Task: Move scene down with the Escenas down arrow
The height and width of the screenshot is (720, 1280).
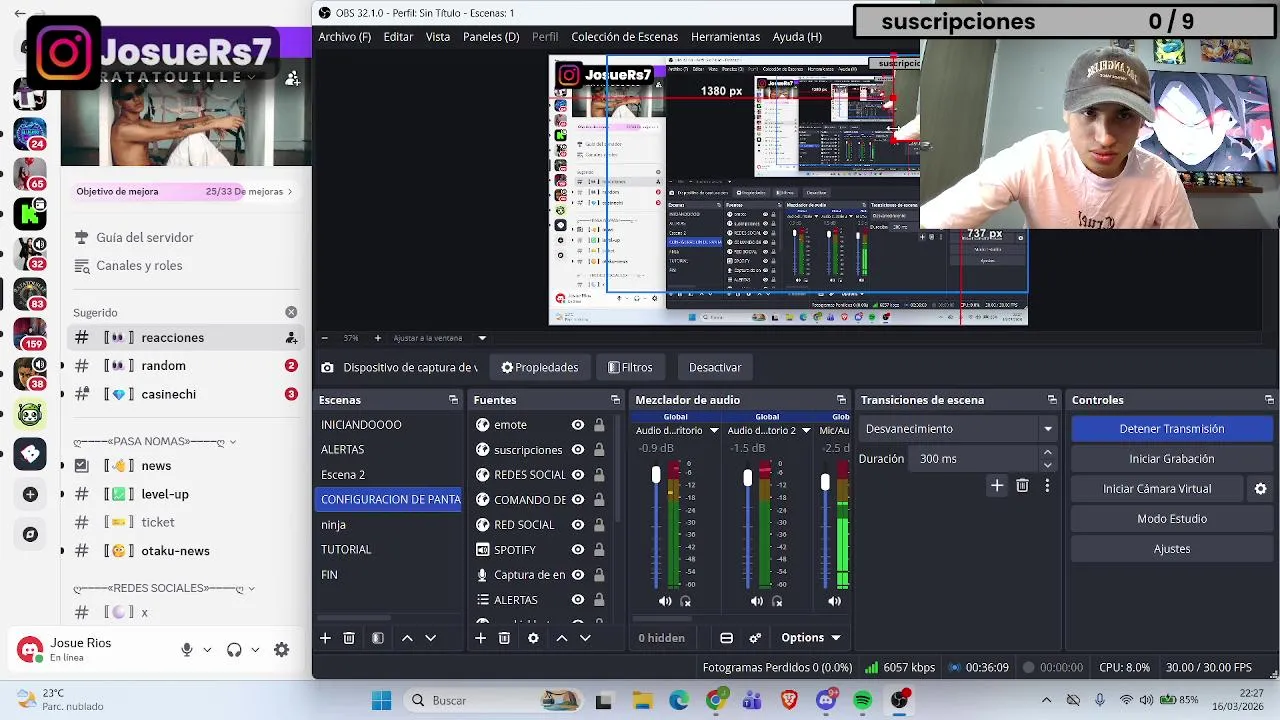Action: [431, 638]
